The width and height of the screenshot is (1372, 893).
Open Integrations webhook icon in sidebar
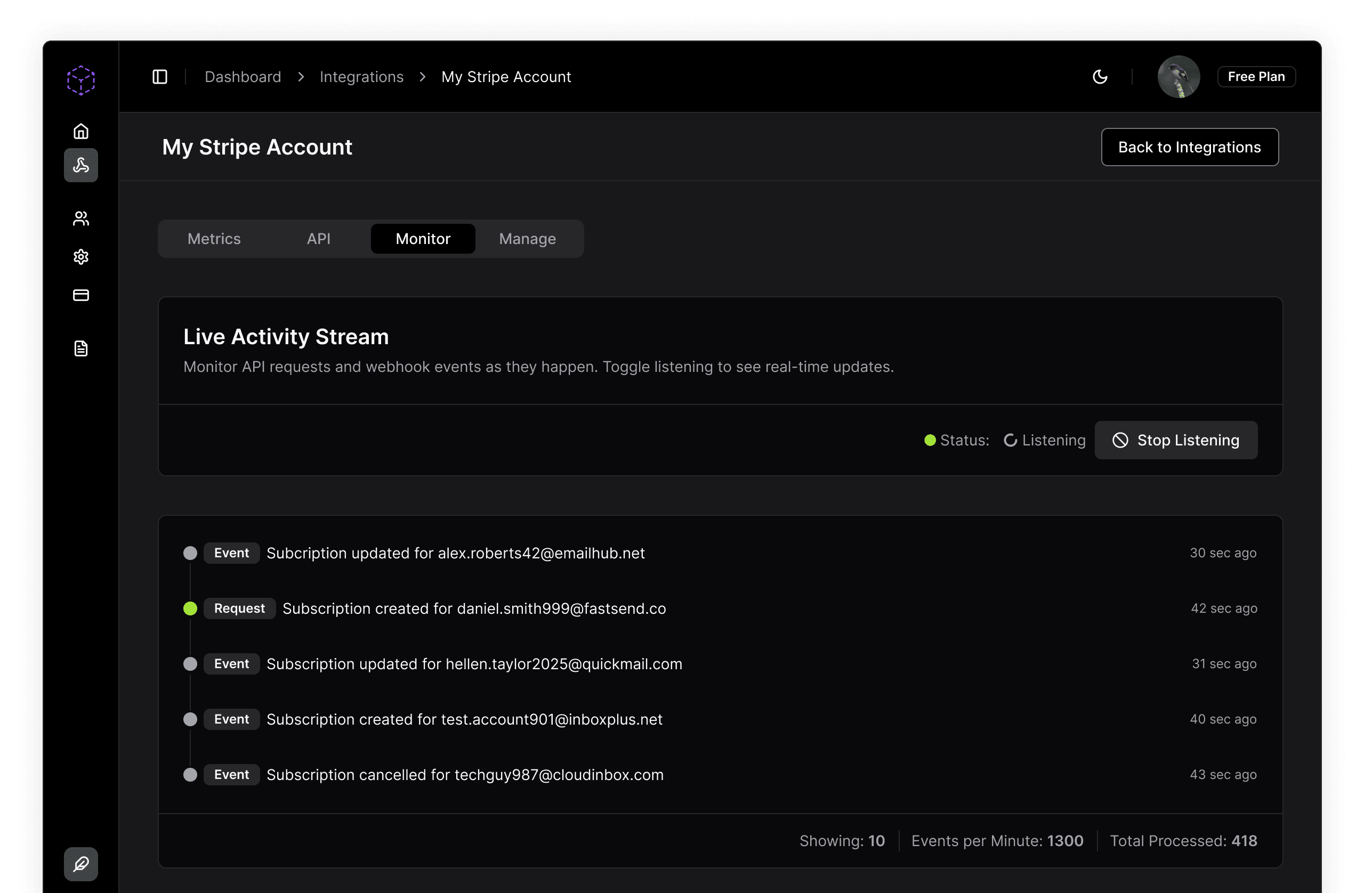pos(80,165)
